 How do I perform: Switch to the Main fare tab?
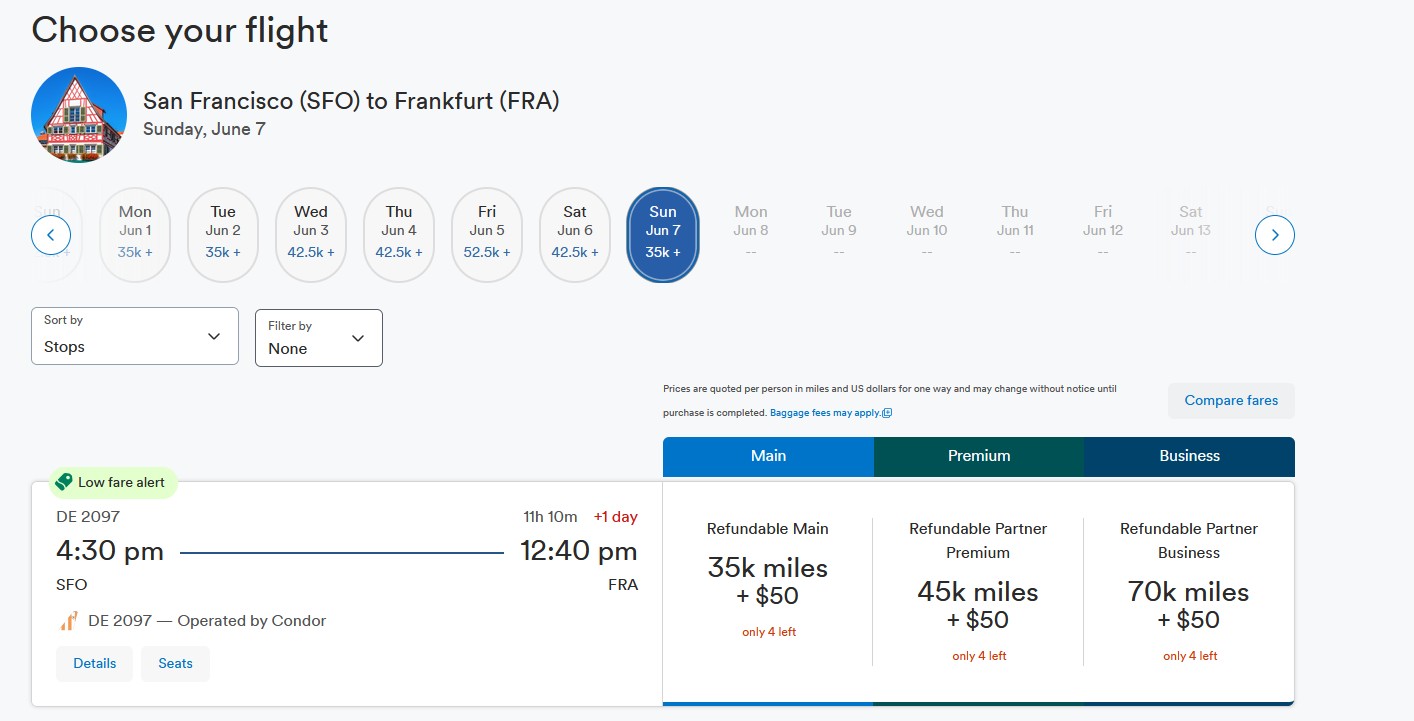pyautogui.click(x=768, y=456)
